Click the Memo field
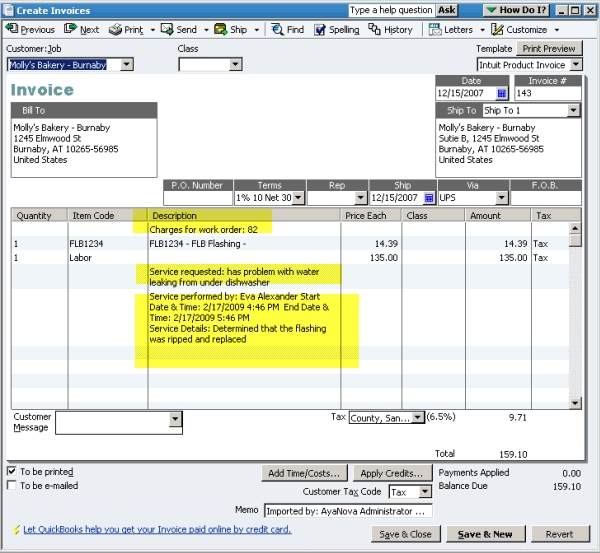 (x=348, y=511)
